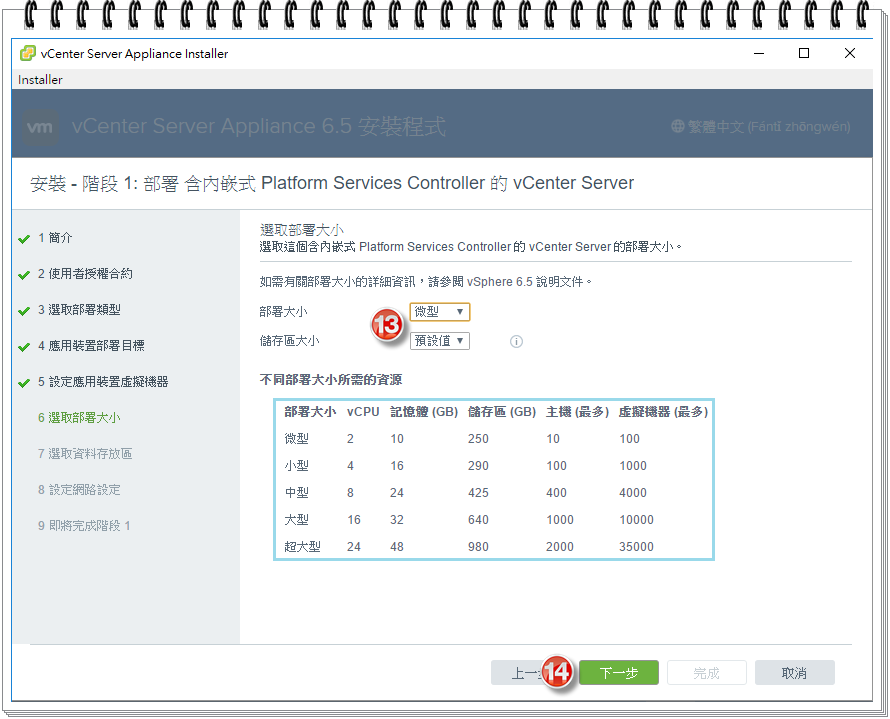890x719 pixels.
Task: Click the 中型 row label in the table
Action: tap(296, 493)
